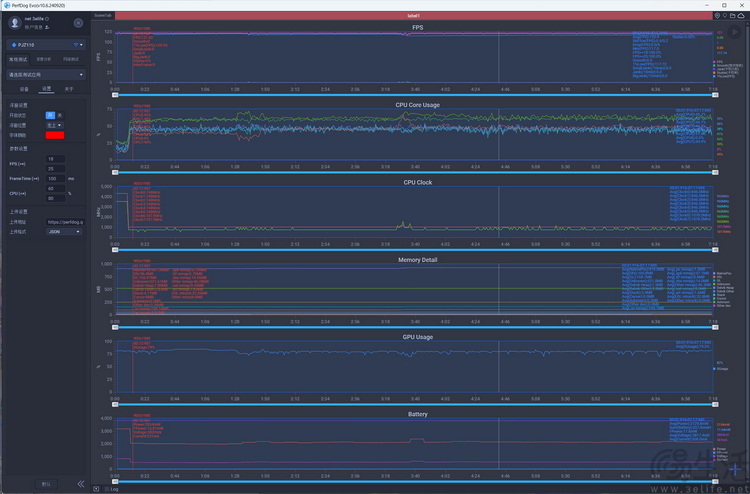Turn floating window status to 开
This screenshot has height=494, width=750.
(50, 115)
